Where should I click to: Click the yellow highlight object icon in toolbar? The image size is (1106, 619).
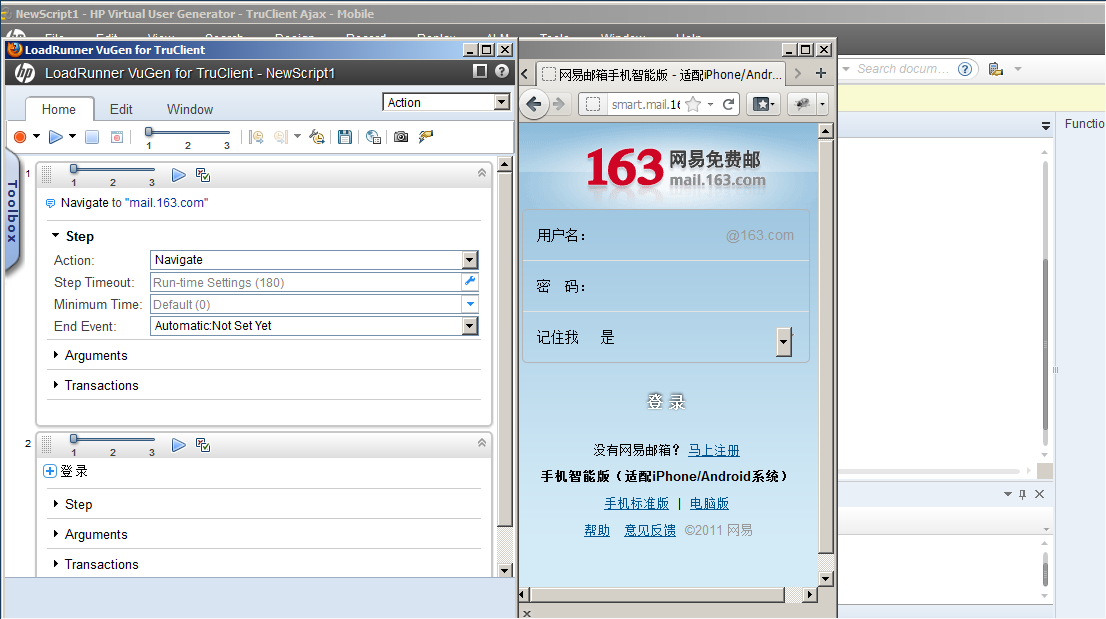[425, 137]
